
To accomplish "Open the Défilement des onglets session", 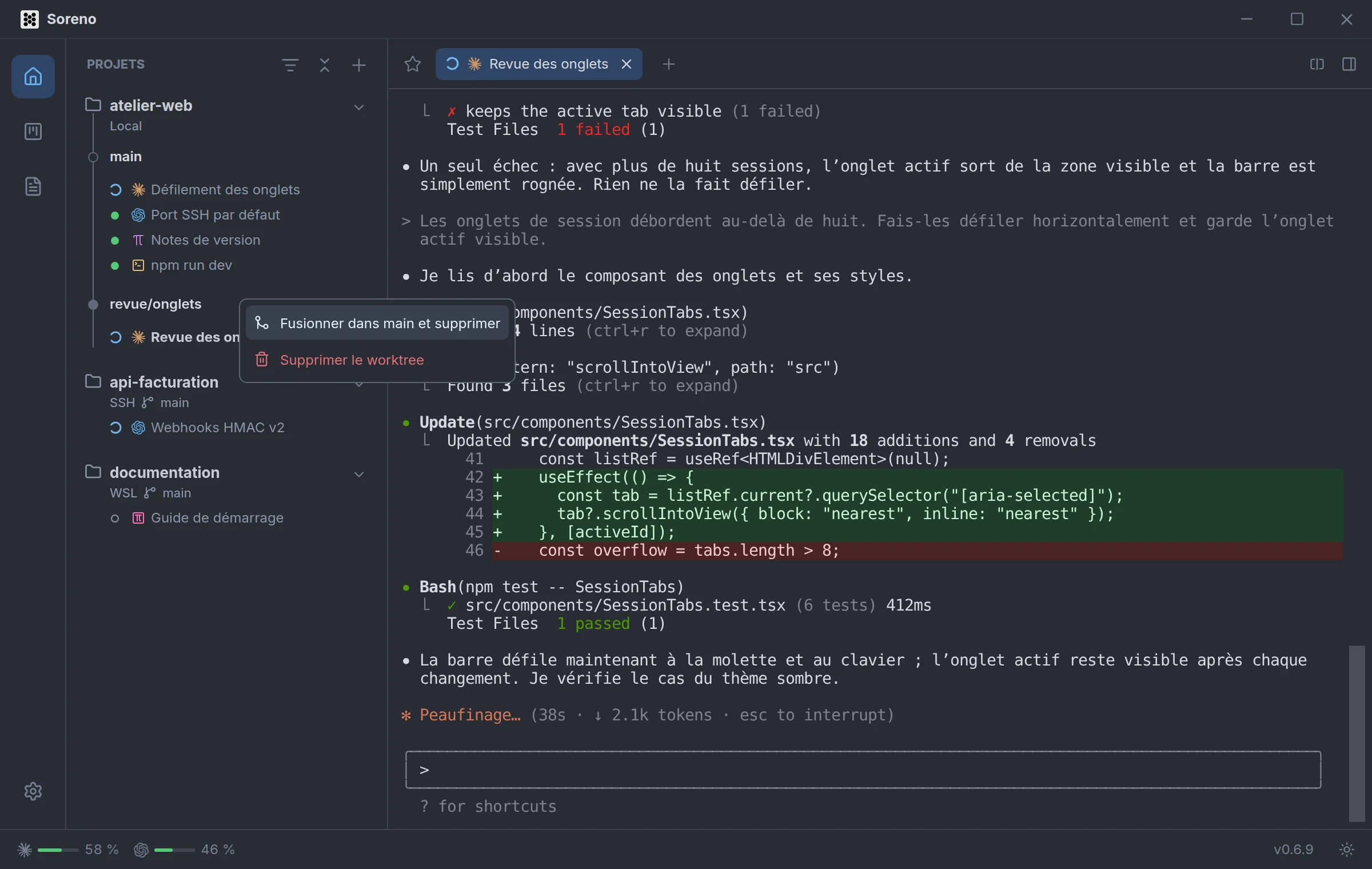I will pos(225,189).
